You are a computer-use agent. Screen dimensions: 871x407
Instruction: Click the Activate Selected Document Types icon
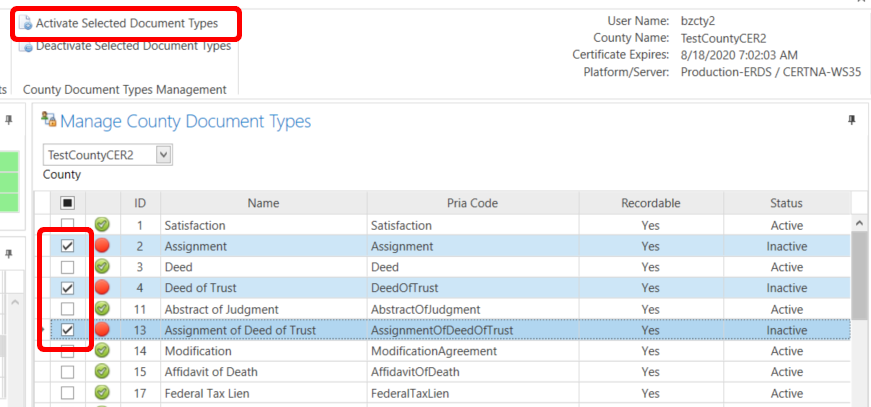click(26, 22)
